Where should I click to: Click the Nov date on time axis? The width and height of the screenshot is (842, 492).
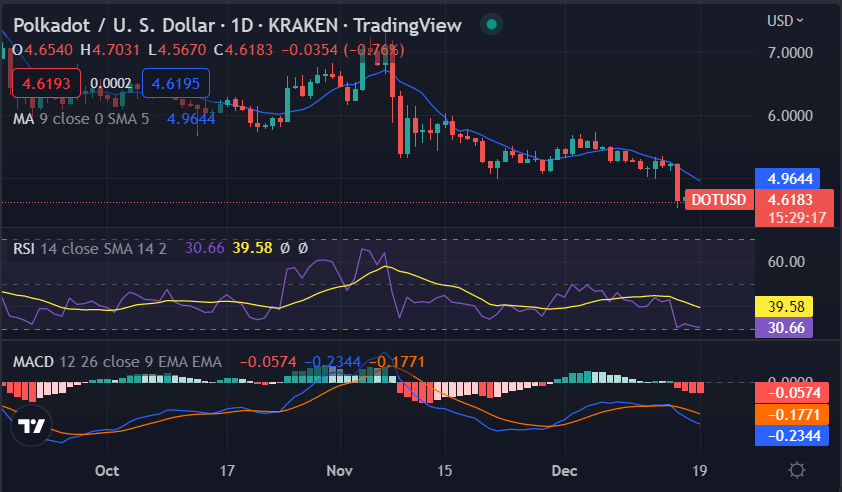pyautogui.click(x=339, y=471)
